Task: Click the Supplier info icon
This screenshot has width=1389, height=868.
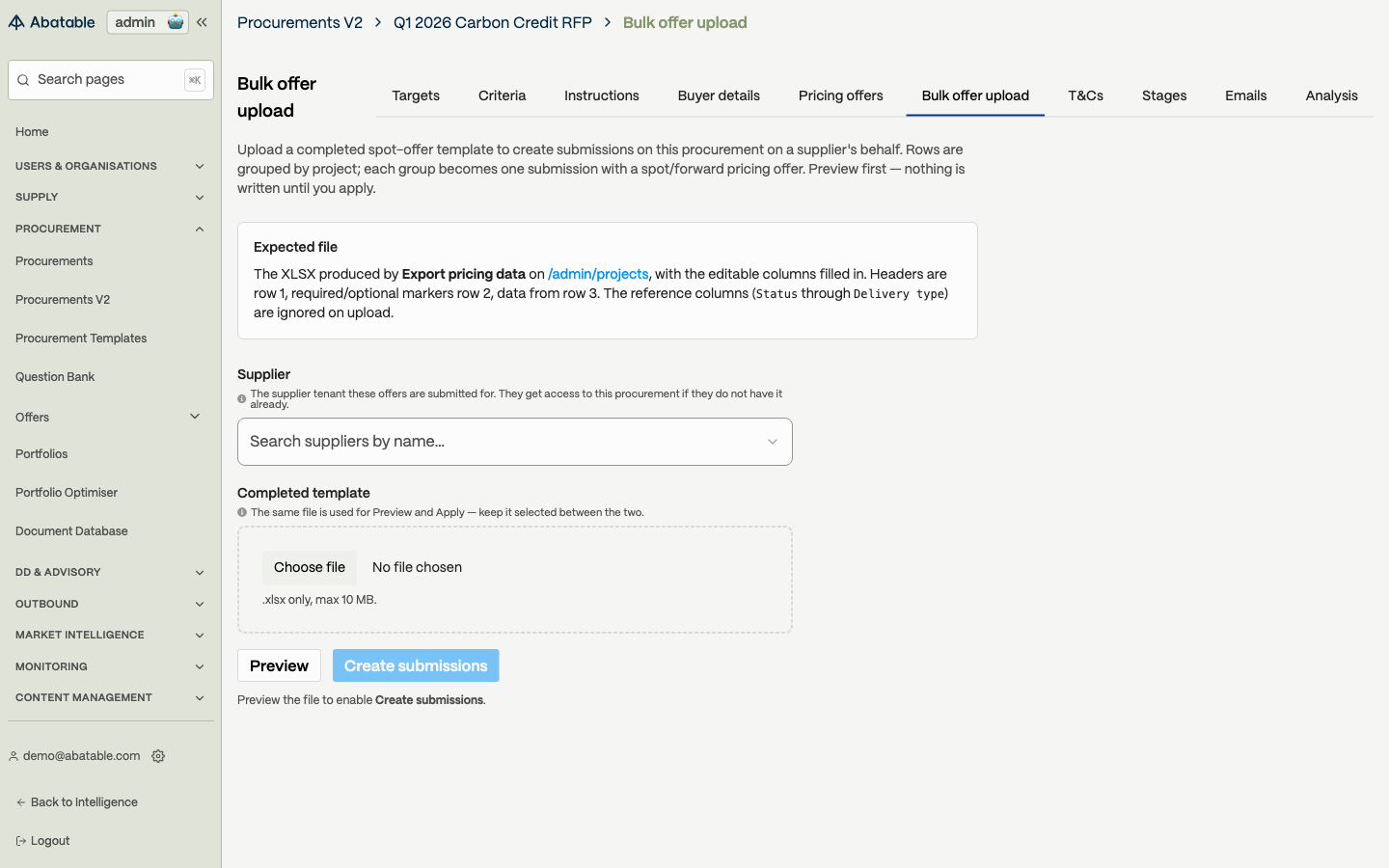Action: [242, 399]
